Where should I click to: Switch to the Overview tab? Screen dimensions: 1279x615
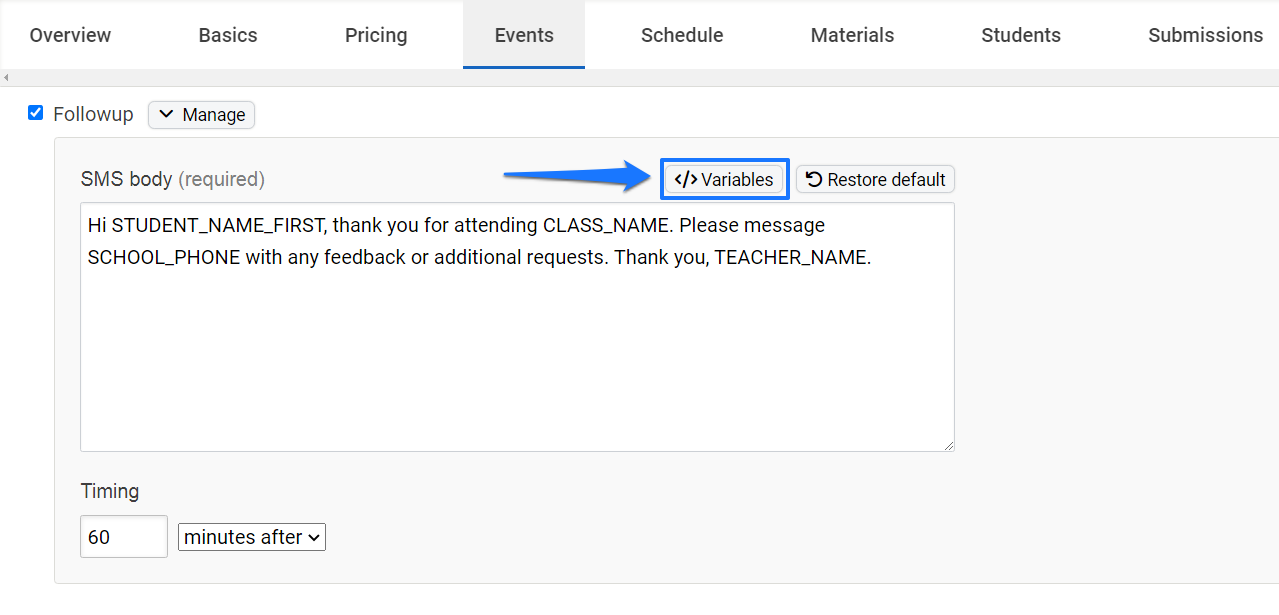click(70, 35)
